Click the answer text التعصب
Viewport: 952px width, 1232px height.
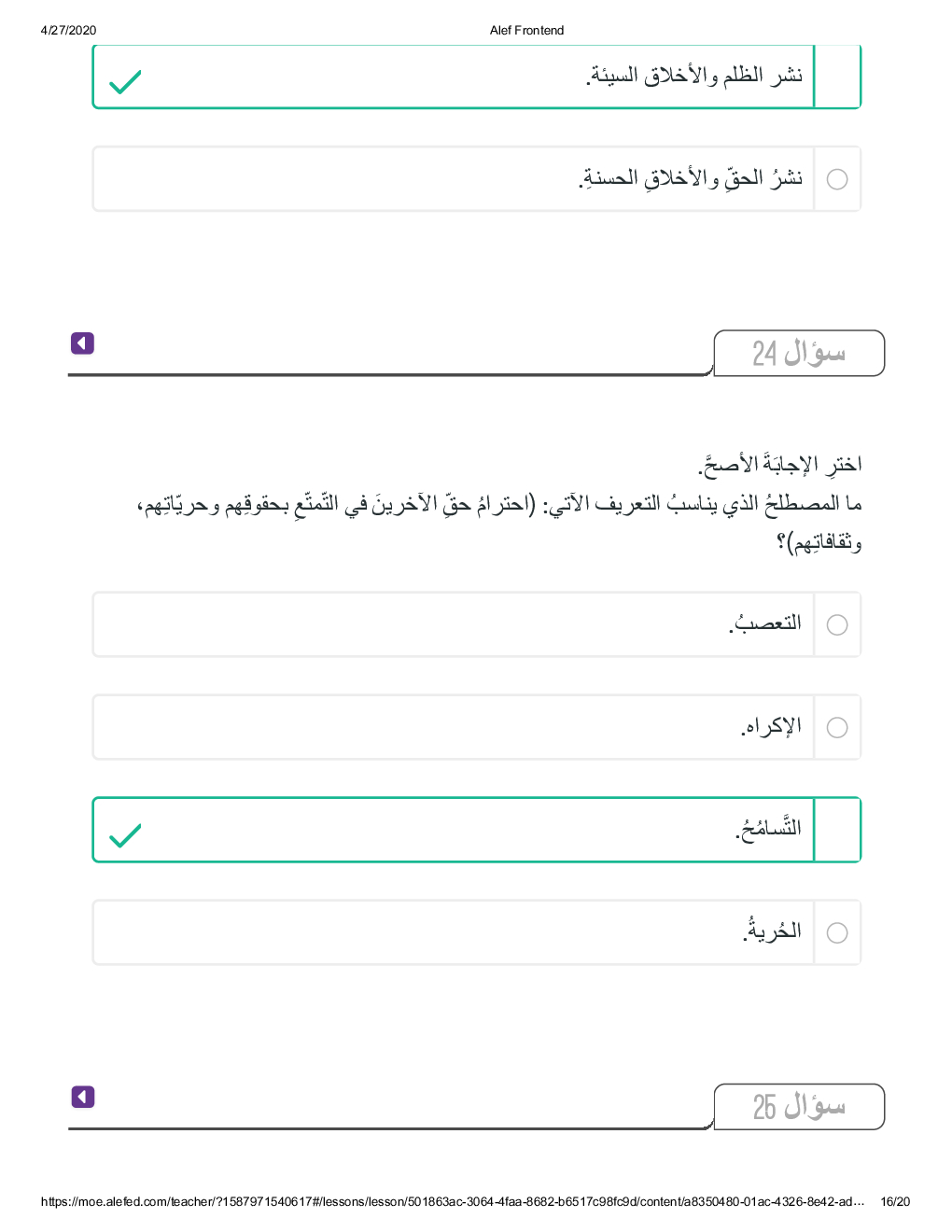765,623
